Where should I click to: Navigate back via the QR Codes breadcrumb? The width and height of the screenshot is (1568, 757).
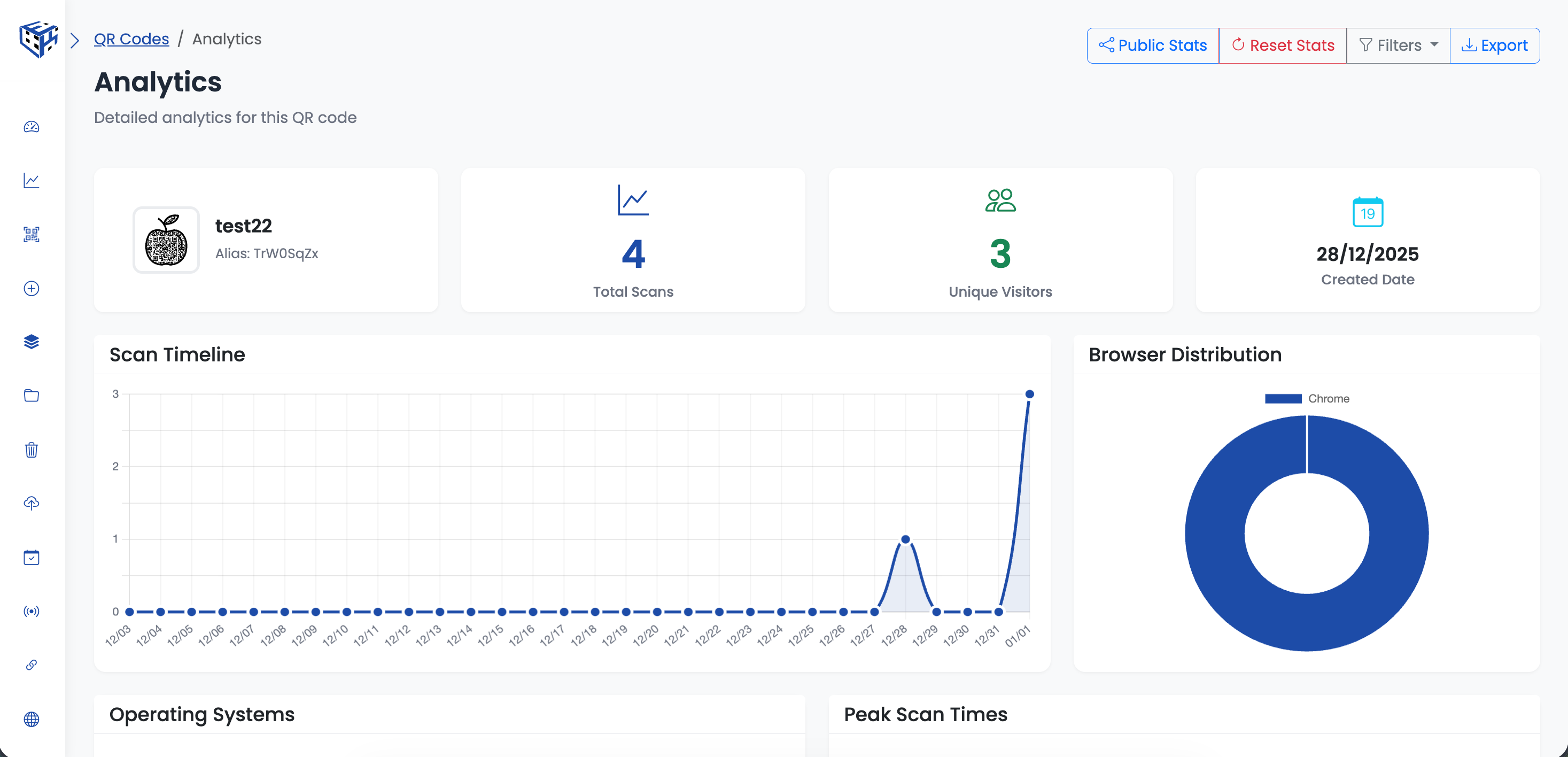[131, 38]
